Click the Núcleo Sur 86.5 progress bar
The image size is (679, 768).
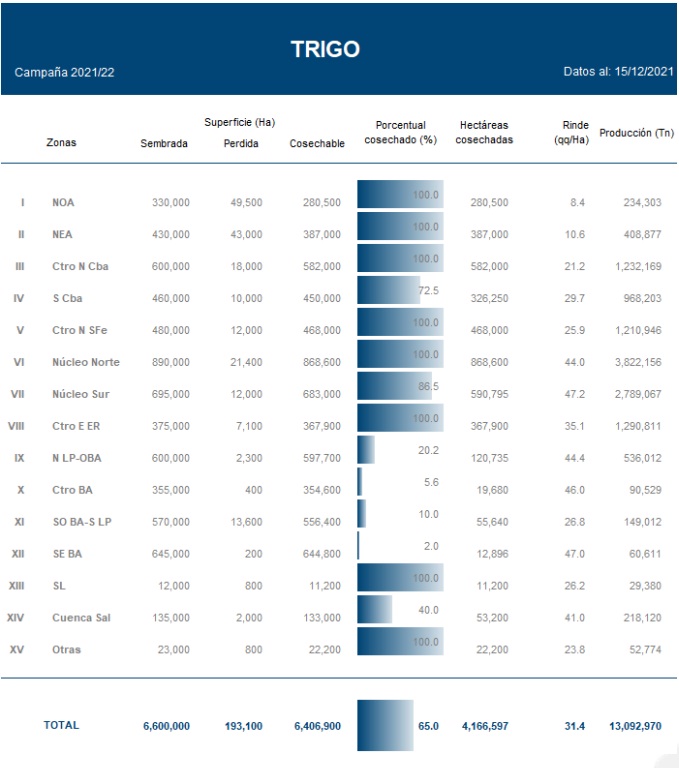(x=395, y=387)
